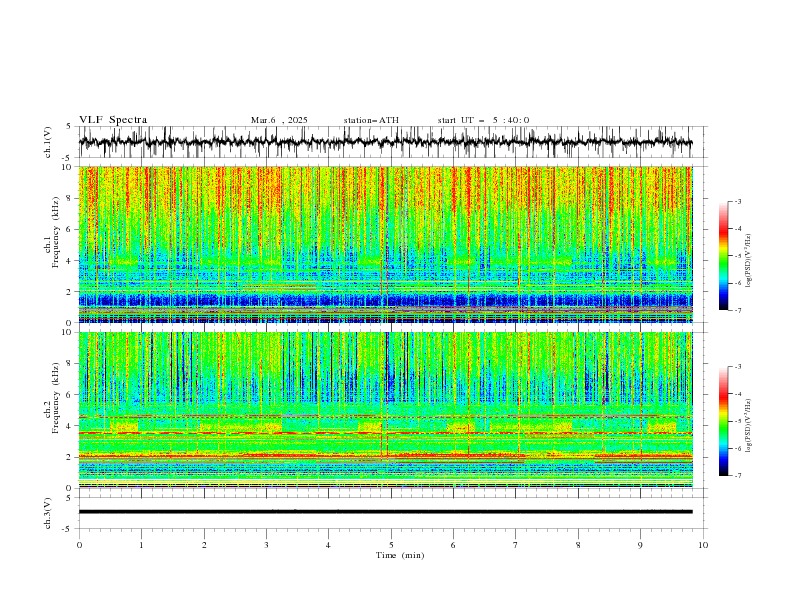This screenshot has height=612, width=792.
Task: Click the "ch.3(V)" waveform axis label
Action: (48, 513)
